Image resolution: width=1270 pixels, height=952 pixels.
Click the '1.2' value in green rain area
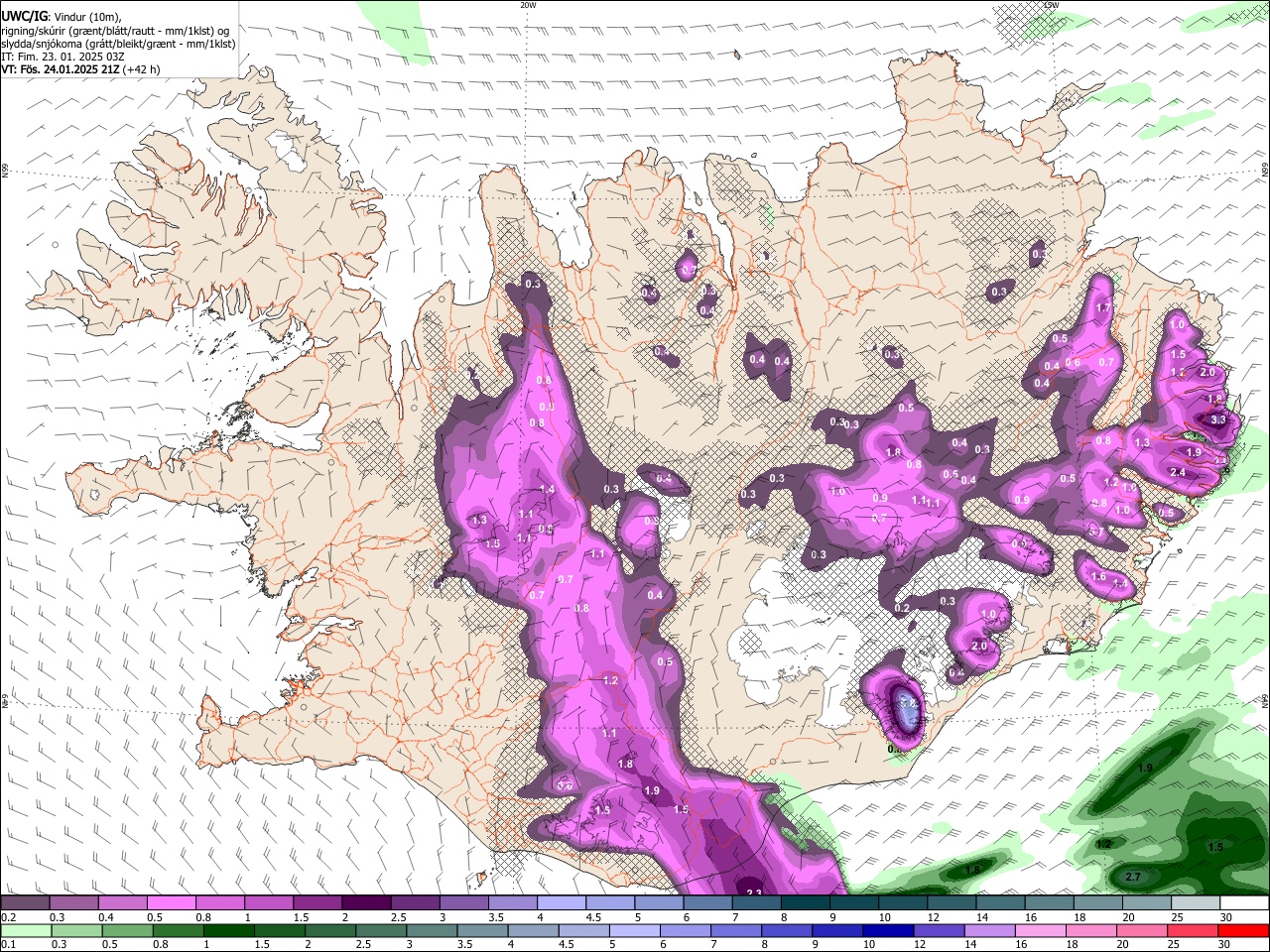[1103, 844]
